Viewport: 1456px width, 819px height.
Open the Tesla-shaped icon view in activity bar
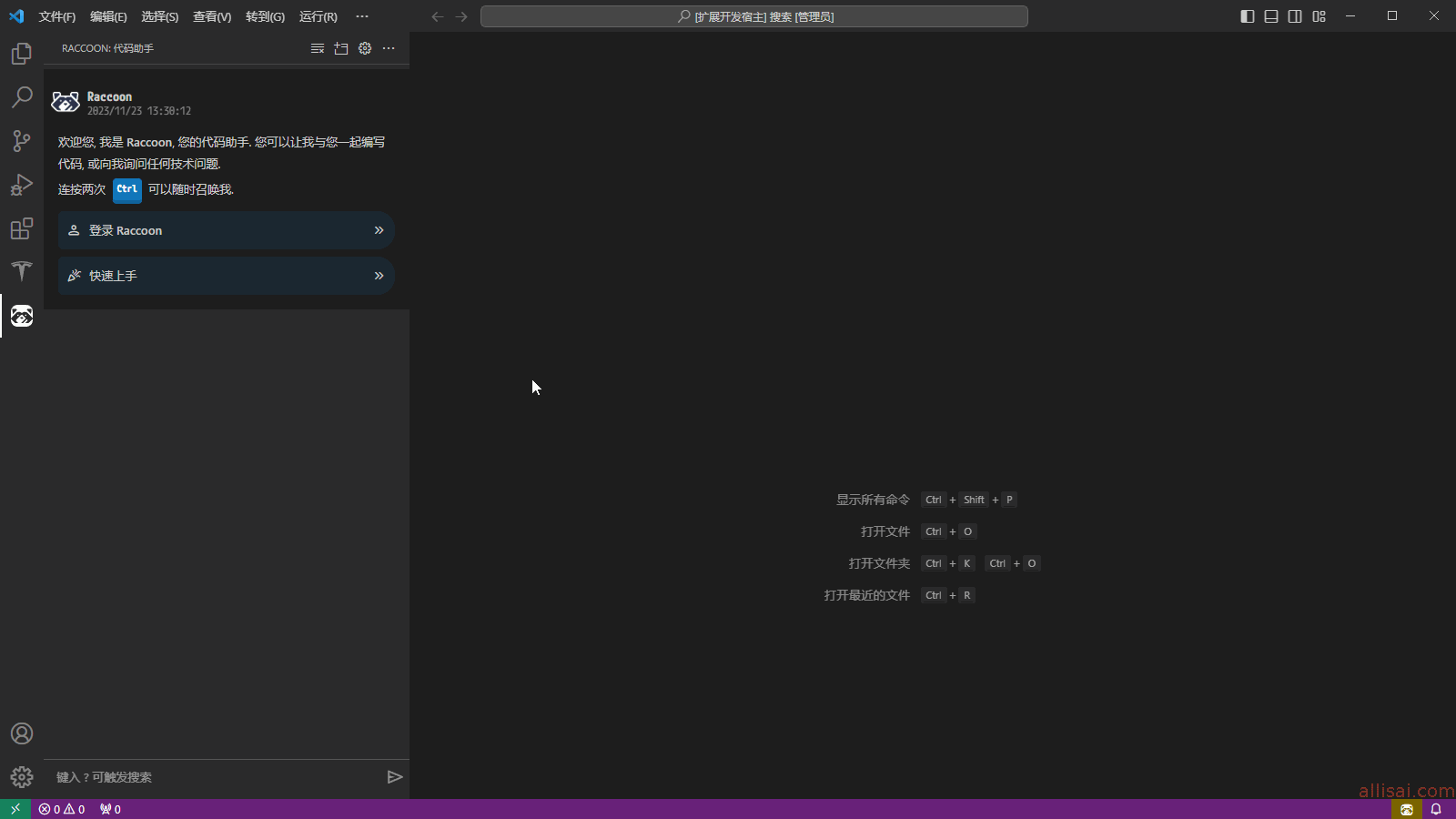(22, 271)
